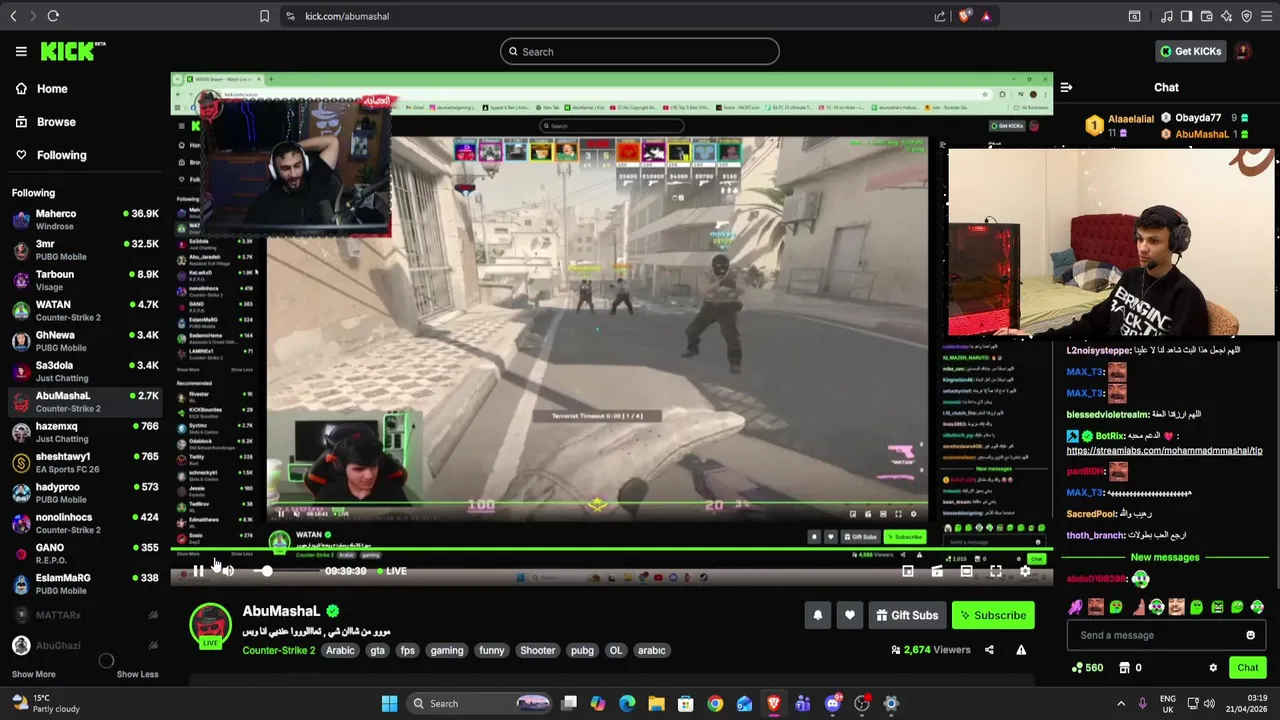The width and height of the screenshot is (1280, 720).
Task: Share the stream via share icon
Action: click(989, 650)
